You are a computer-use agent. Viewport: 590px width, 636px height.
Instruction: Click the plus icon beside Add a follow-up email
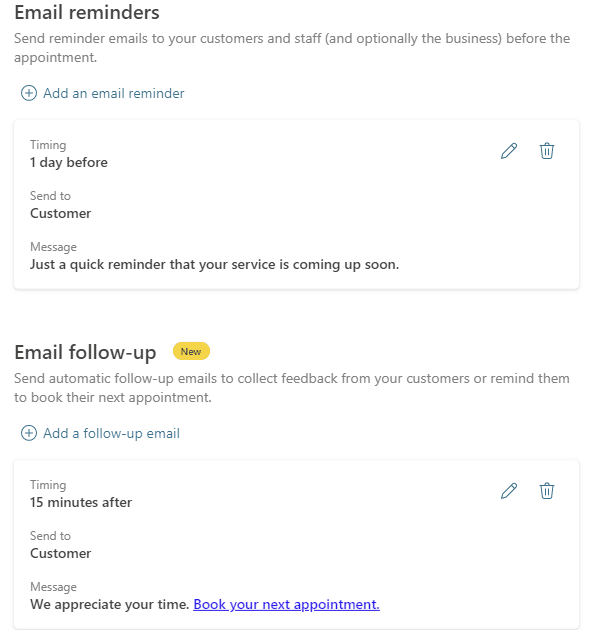(29, 433)
